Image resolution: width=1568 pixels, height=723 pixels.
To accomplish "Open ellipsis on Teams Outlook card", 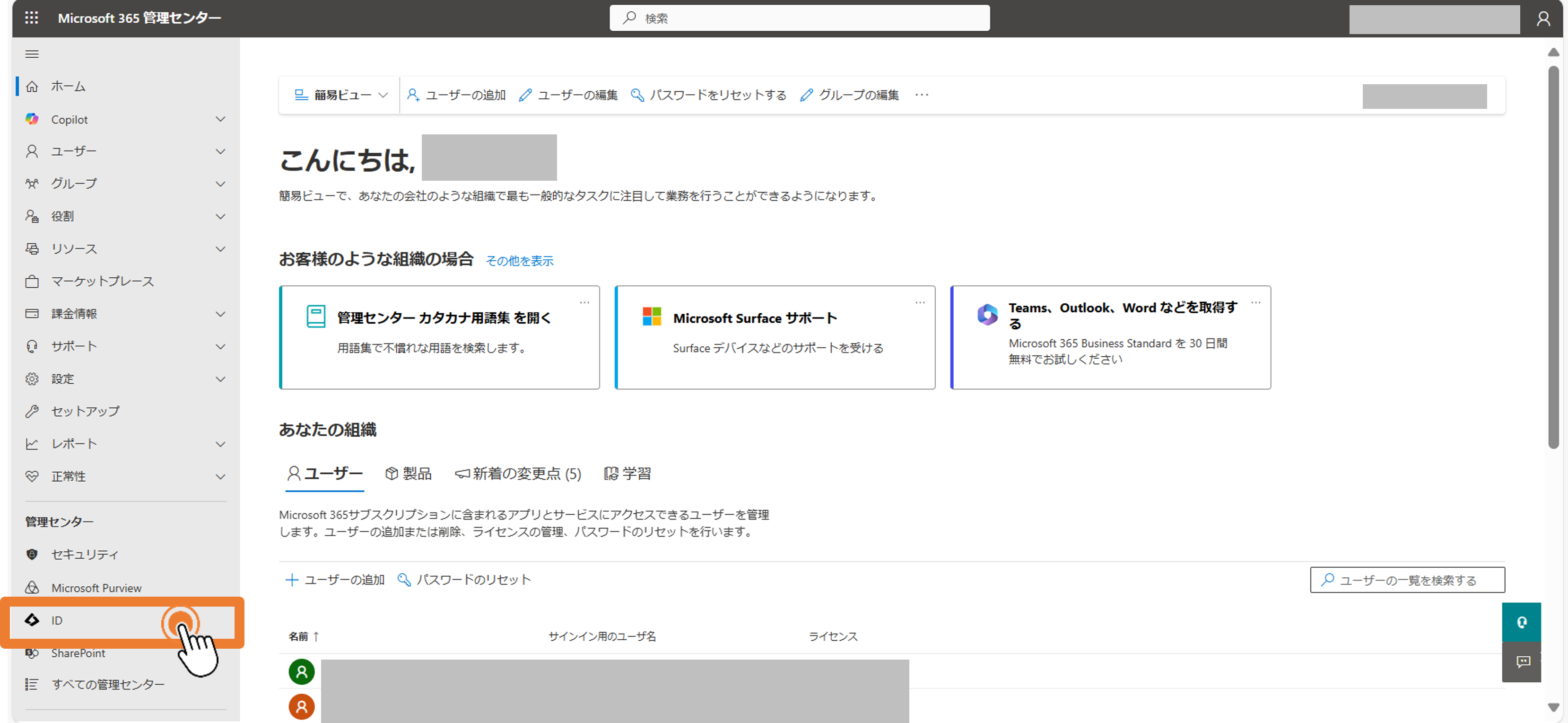I will pyautogui.click(x=1255, y=303).
